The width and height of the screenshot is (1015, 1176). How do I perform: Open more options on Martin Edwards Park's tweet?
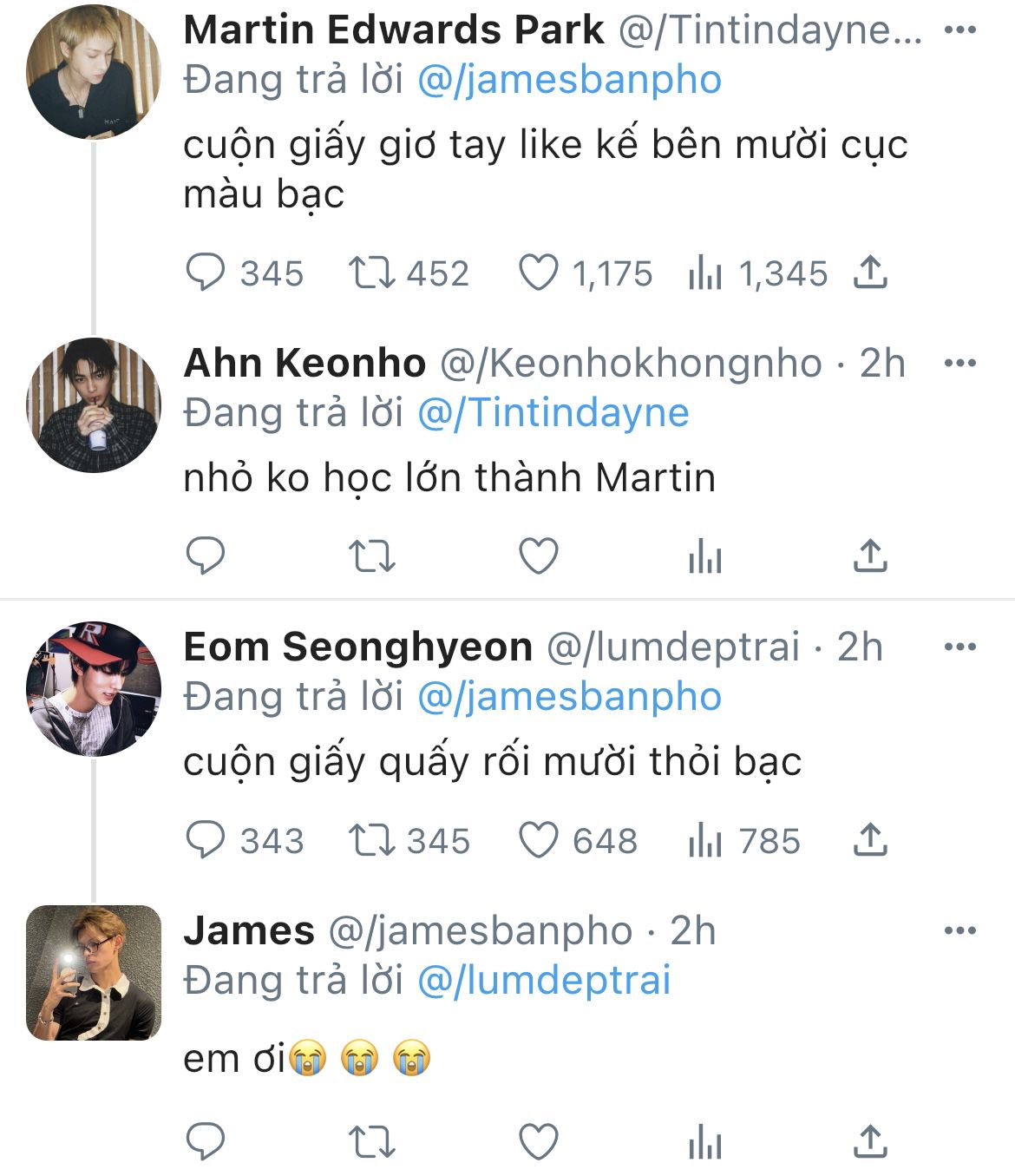[959, 30]
